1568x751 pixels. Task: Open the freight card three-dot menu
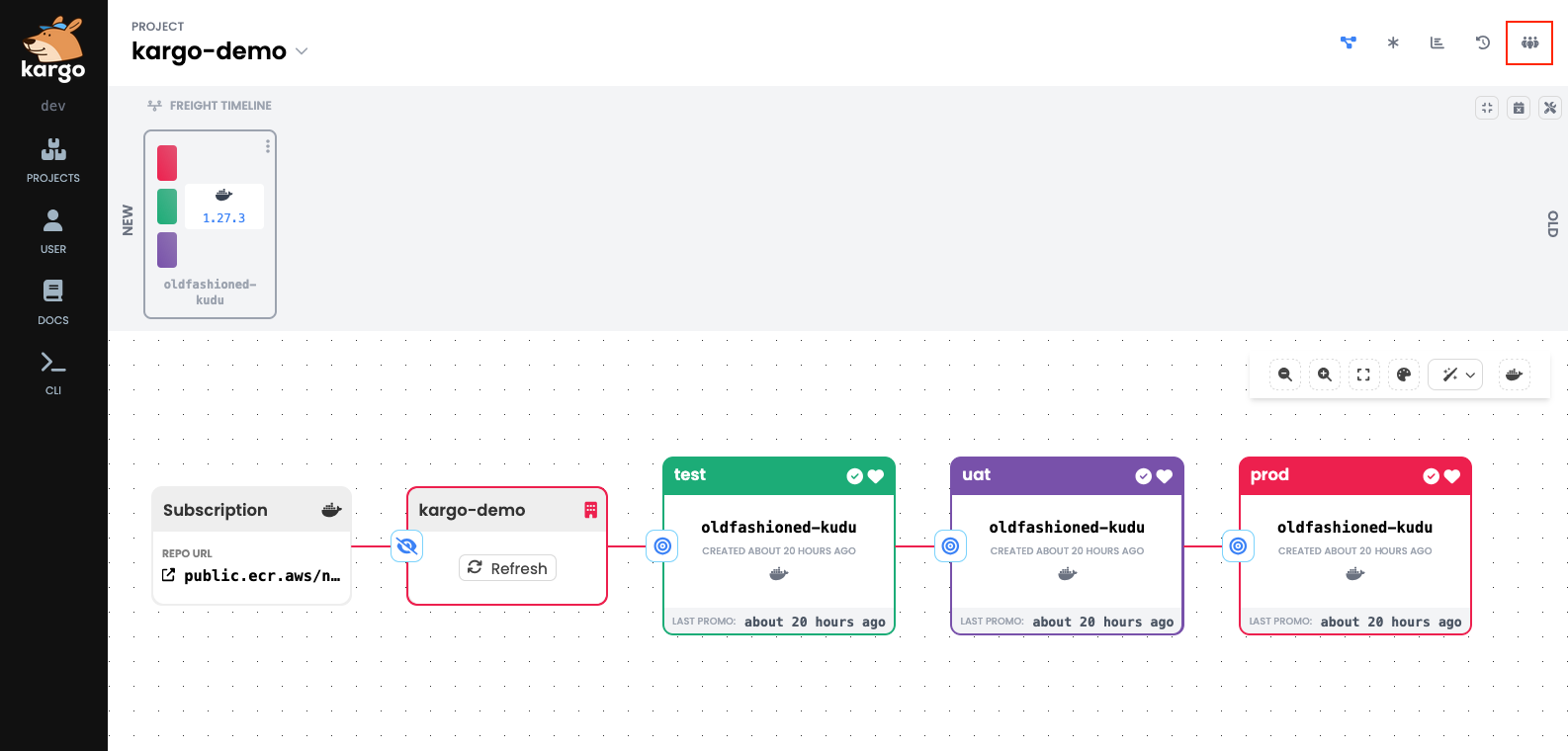(x=267, y=146)
